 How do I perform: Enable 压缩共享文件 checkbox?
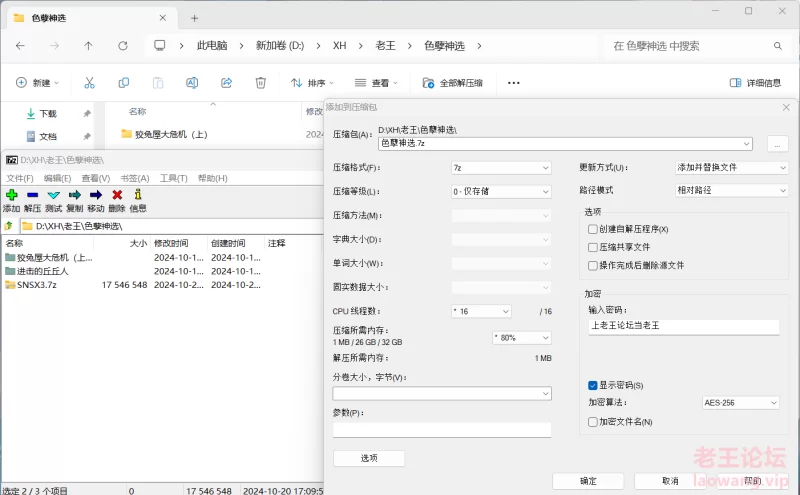(592, 247)
